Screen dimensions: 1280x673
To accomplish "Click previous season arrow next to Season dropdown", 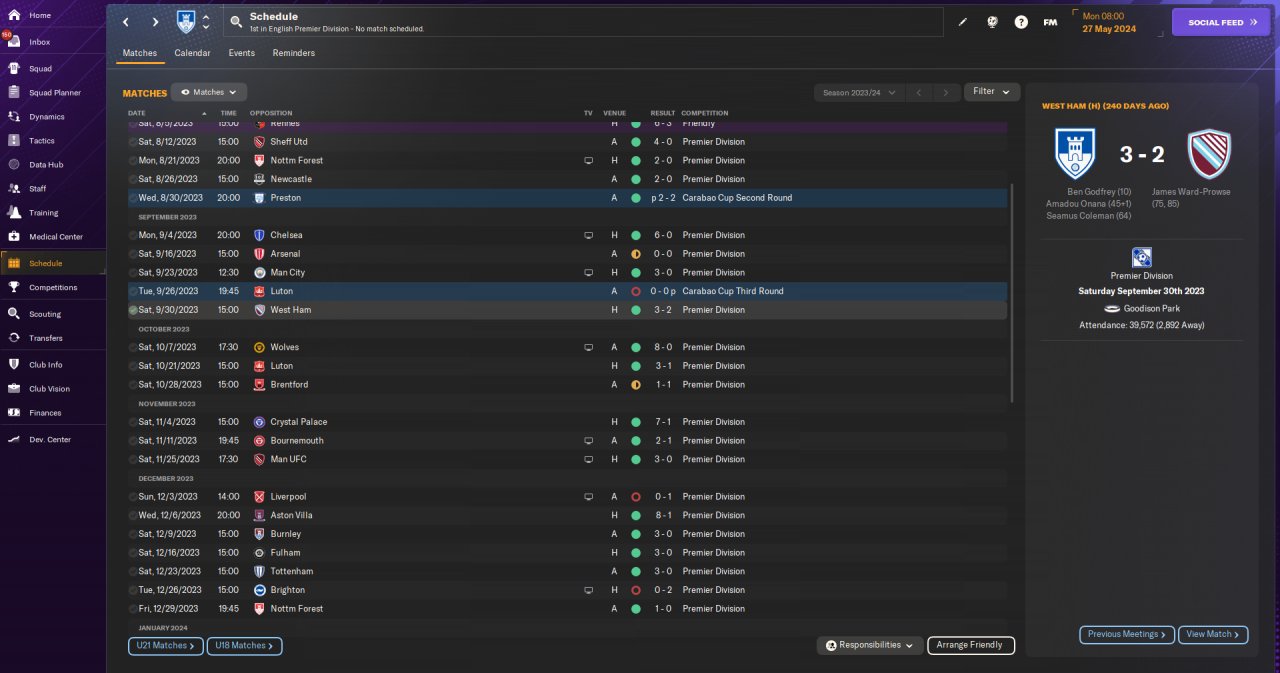I will click(919, 92).
